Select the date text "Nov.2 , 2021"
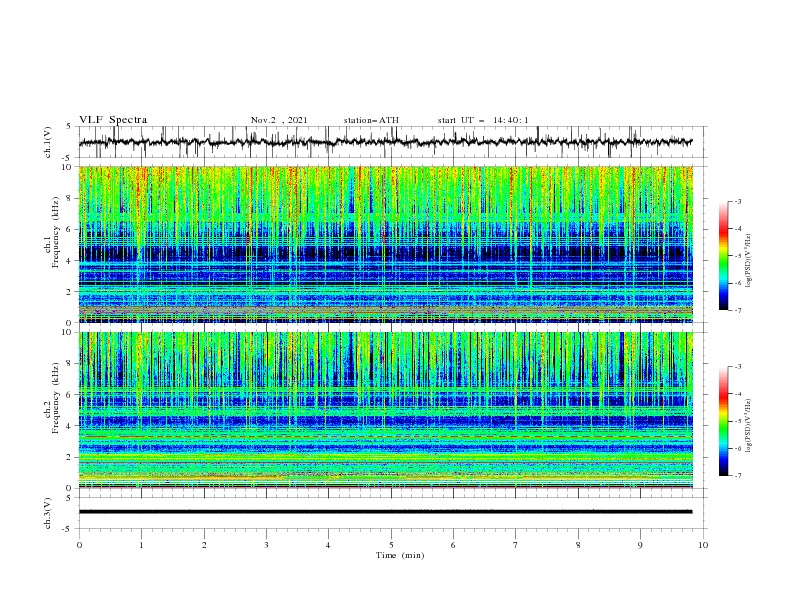The height and width of the screenshot is (612, 792). coord(279,120)
